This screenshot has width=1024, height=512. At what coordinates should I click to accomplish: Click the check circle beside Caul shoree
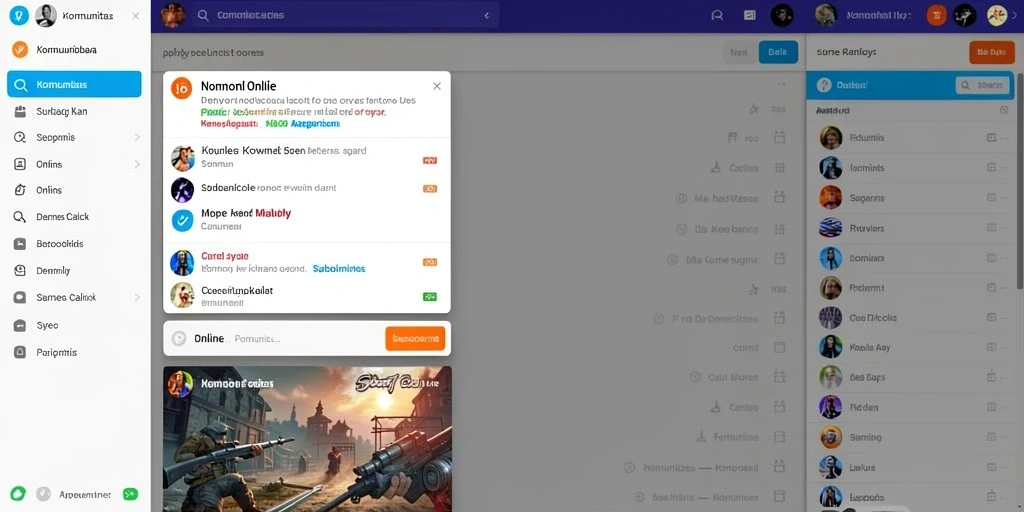click(x=695, y=377)
